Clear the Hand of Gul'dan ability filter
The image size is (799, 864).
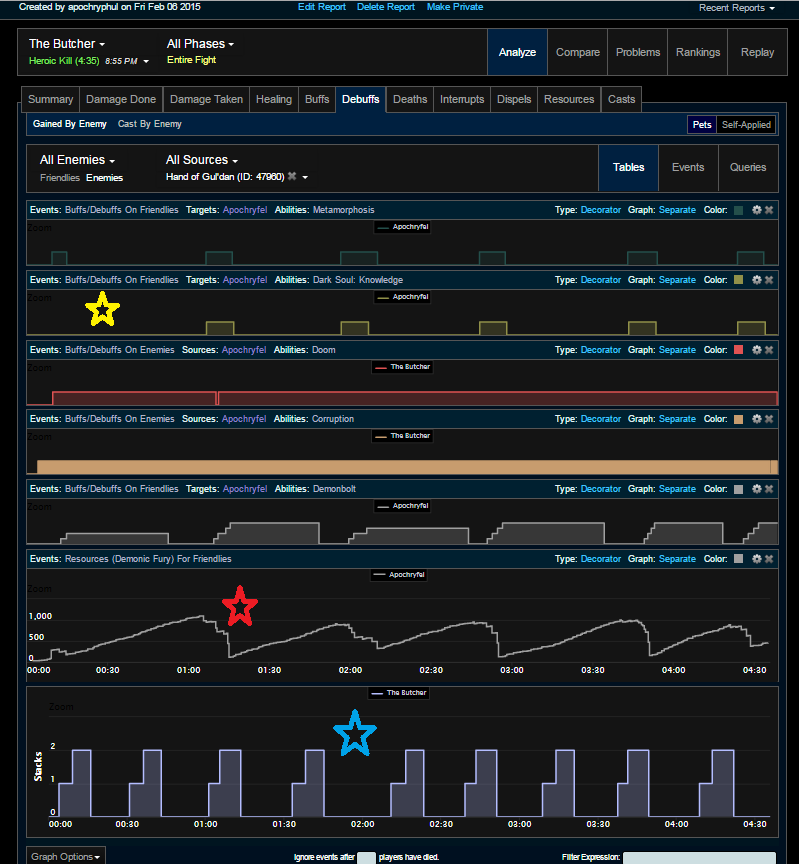click(x=292, y=177)
